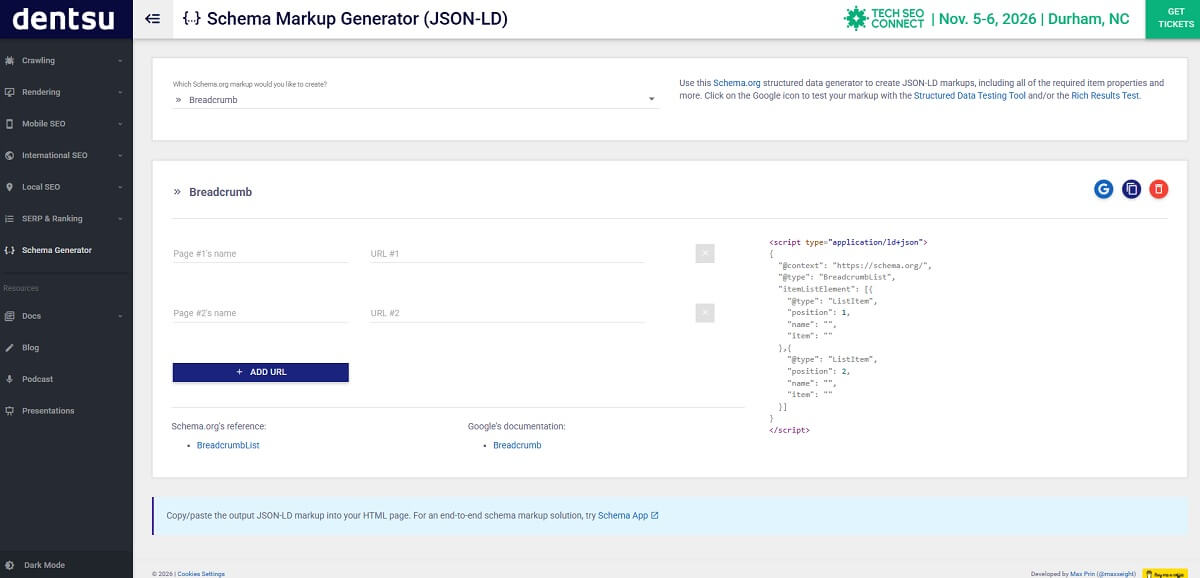Open the BreadcrumbList Schema.org reference link
Viewport: 1200px width, 578px height.
click(x=228, y=445)
